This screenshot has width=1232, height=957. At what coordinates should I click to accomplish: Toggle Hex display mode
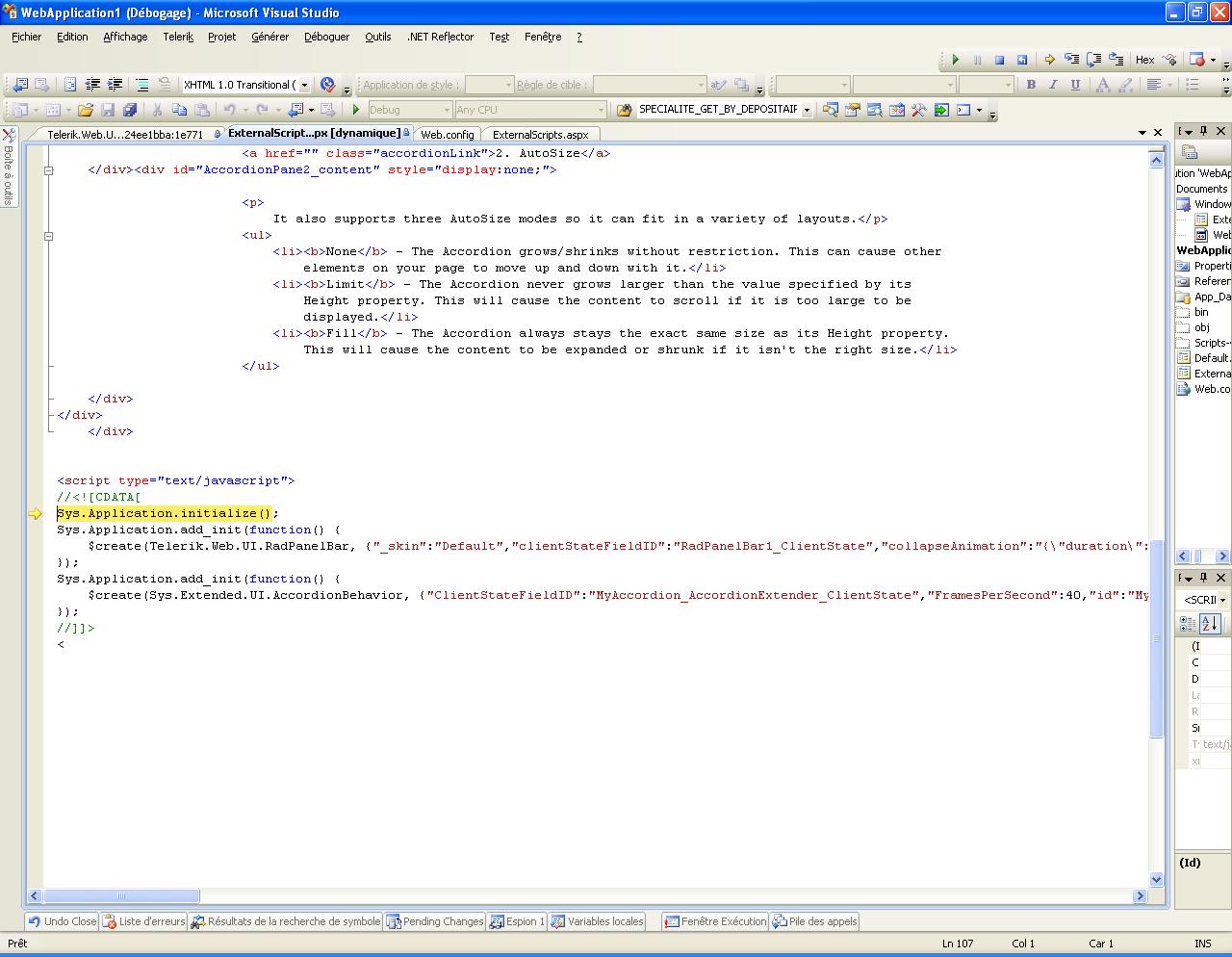coord(1144,60)
